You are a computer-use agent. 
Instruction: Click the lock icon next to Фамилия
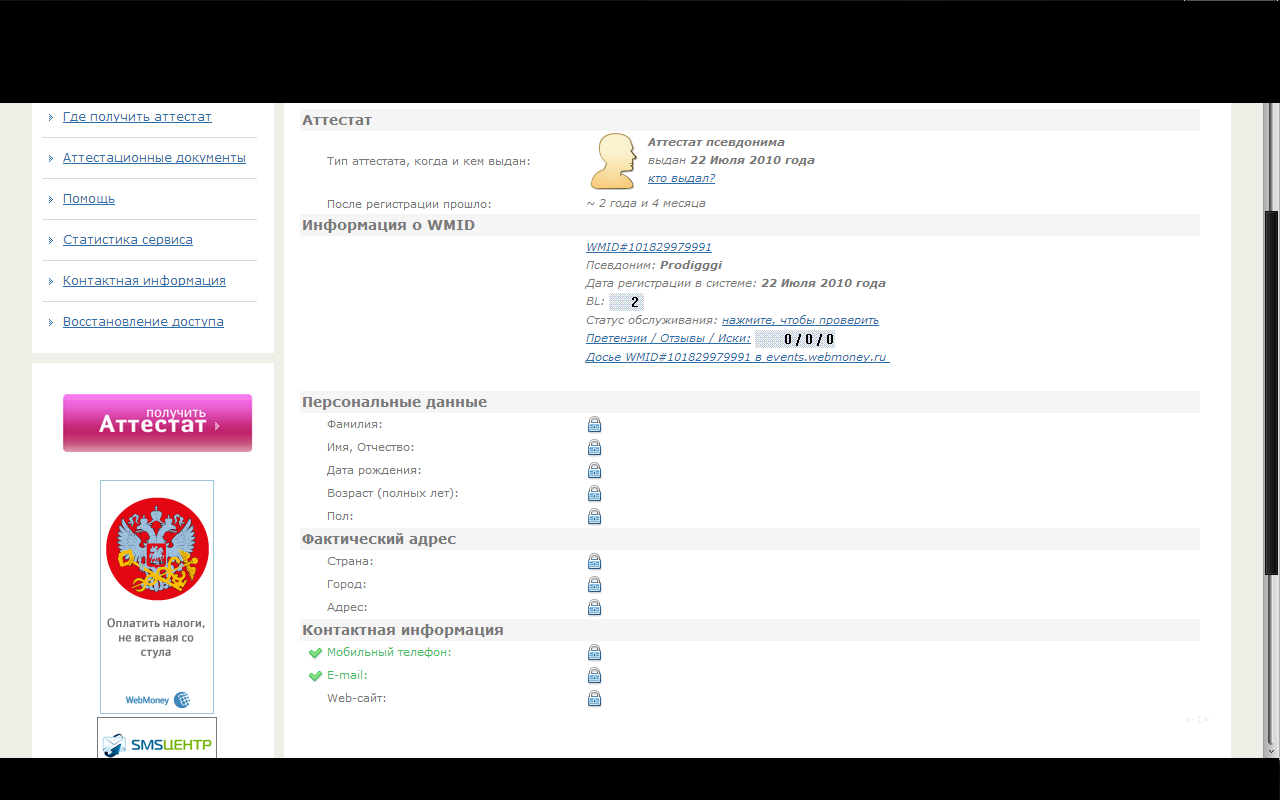click(594, 425)
